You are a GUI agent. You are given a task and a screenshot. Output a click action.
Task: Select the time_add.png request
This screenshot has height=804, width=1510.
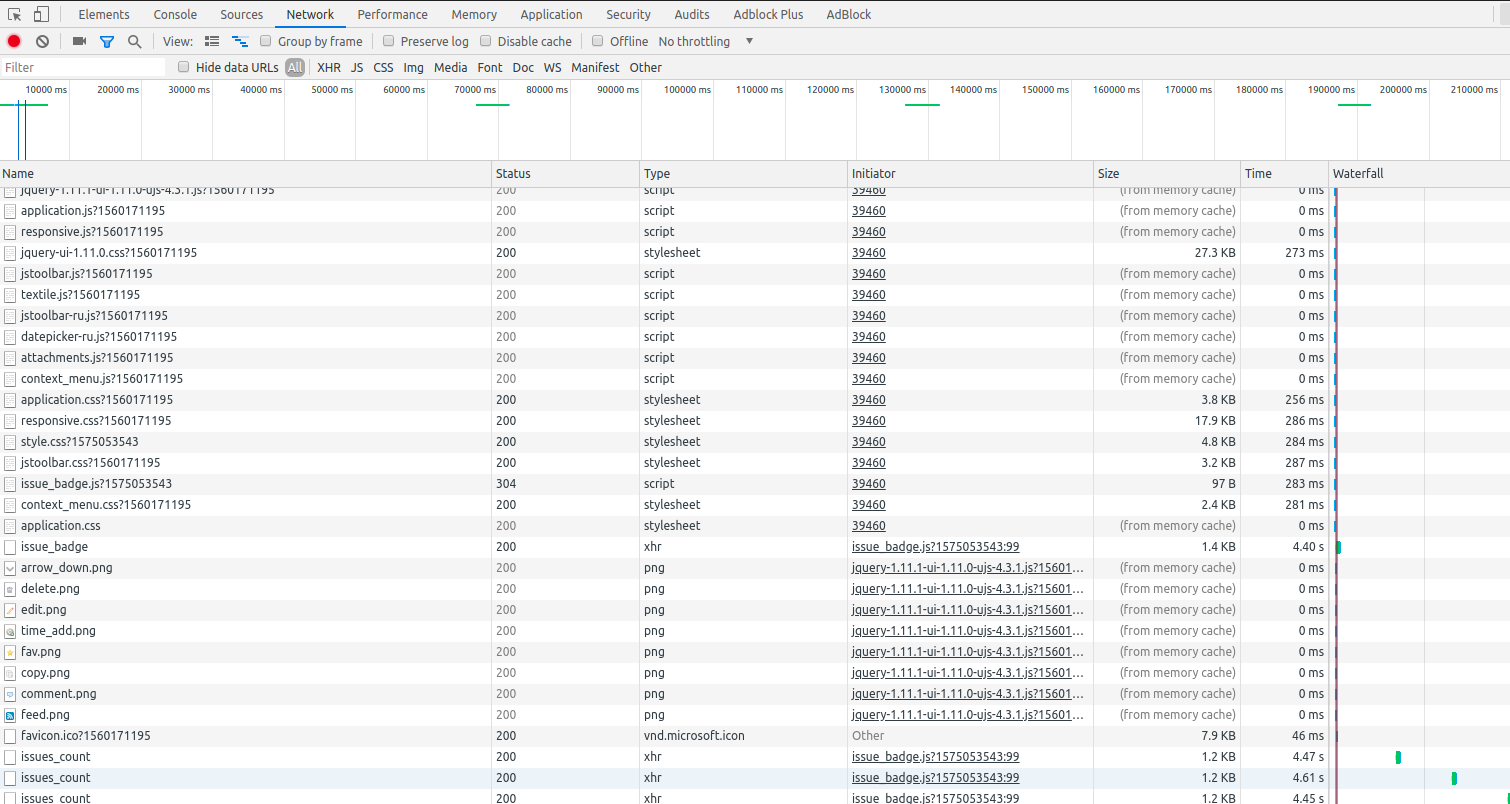pos(58,630)
